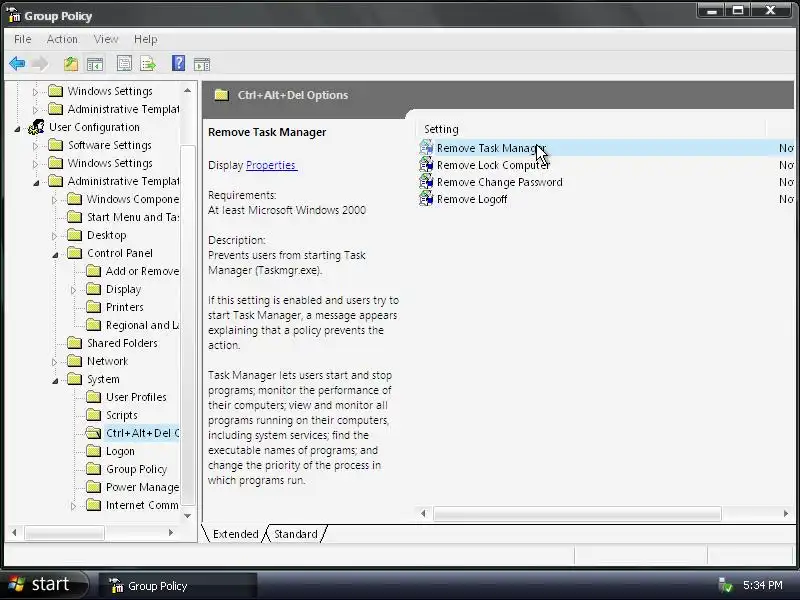Click the network system tray icon

(725, 585)
